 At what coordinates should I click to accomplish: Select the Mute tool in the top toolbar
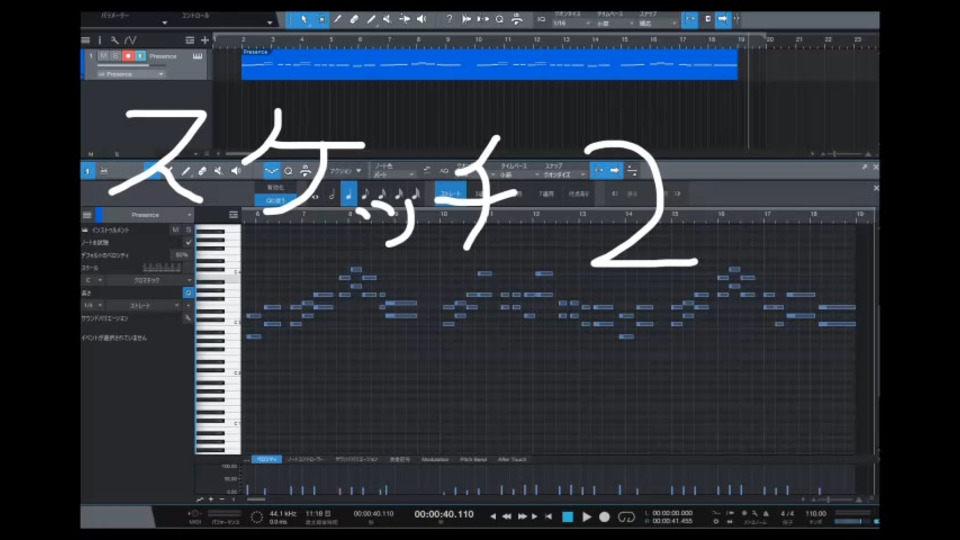(388, 20)
